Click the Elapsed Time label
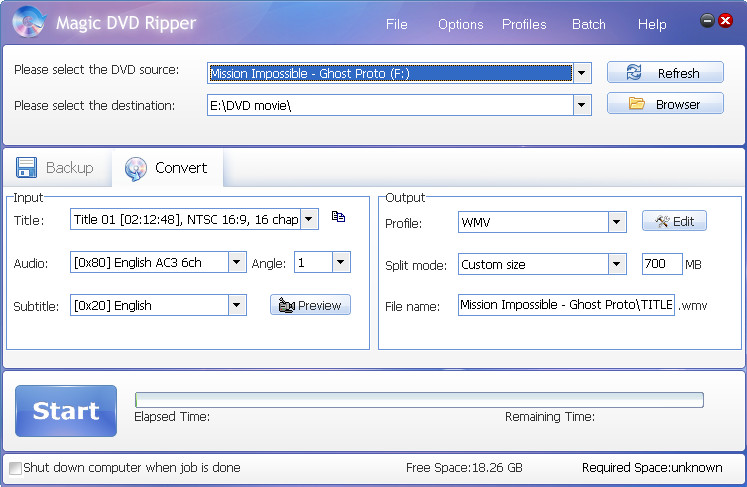 (x=172, y=417)
